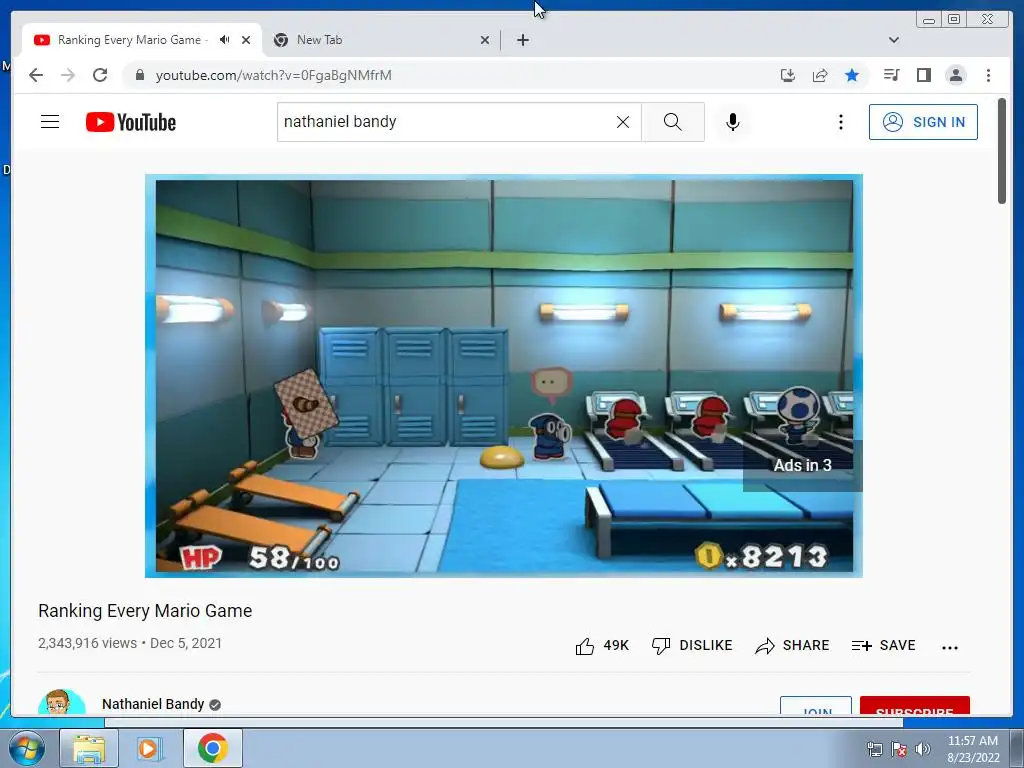Click the SHARE button
The image size is (1024, 768).
pos(792,646)
